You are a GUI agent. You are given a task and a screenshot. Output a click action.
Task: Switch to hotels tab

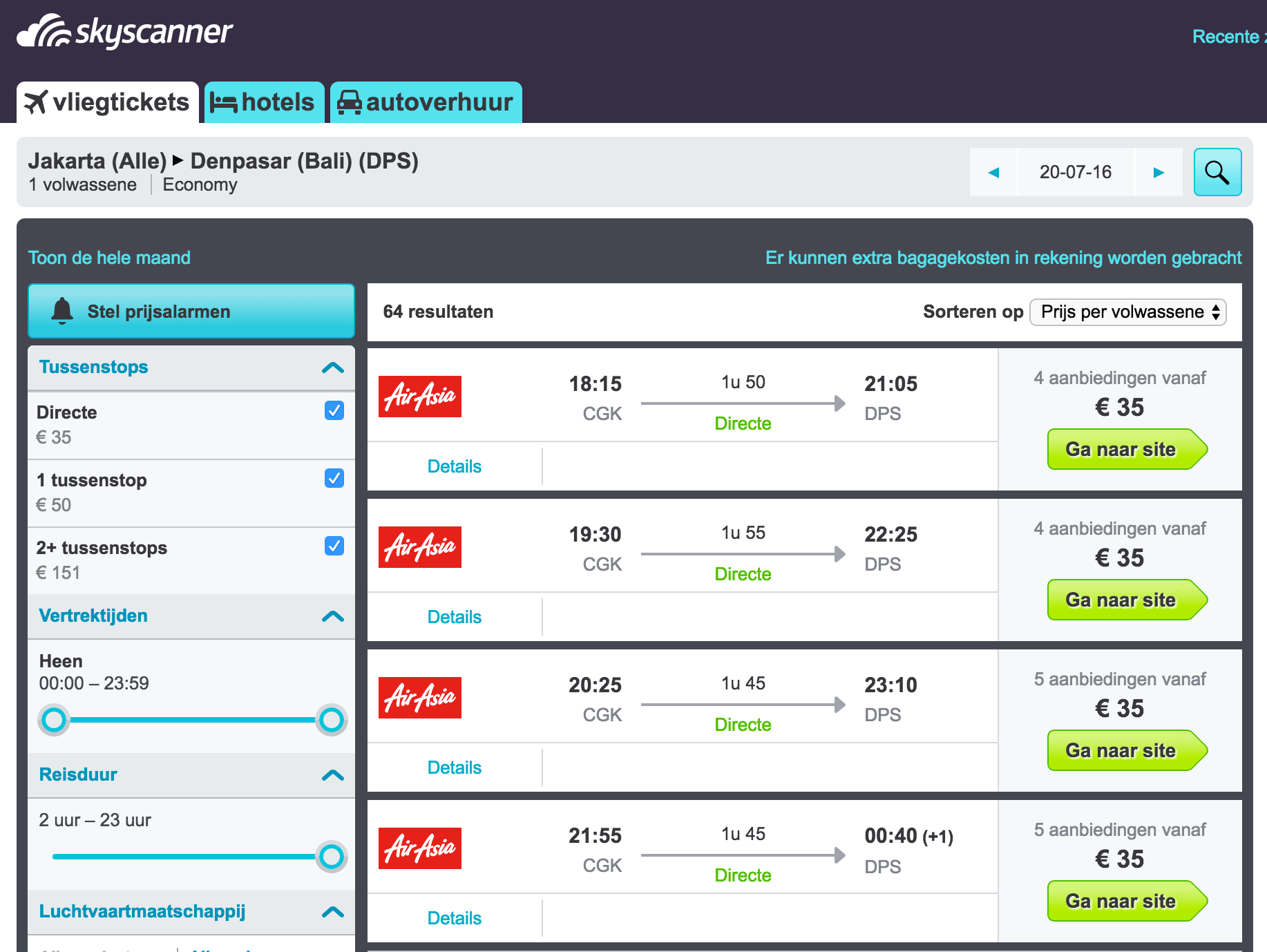264,102
